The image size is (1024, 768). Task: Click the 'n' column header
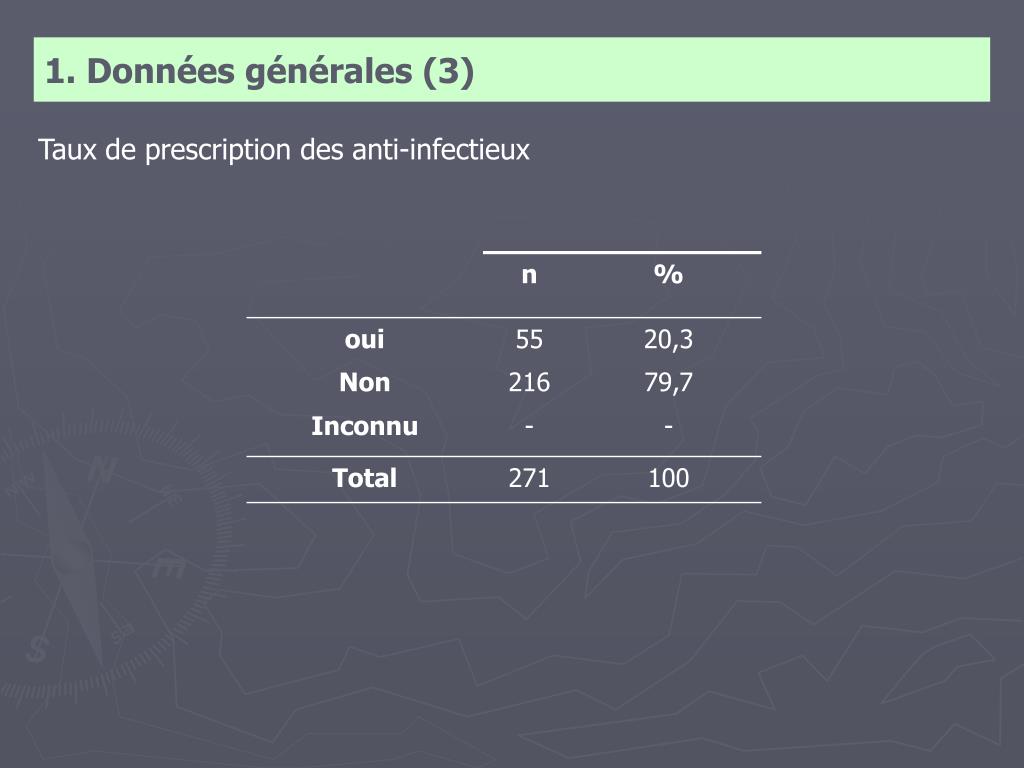point(529,275)
